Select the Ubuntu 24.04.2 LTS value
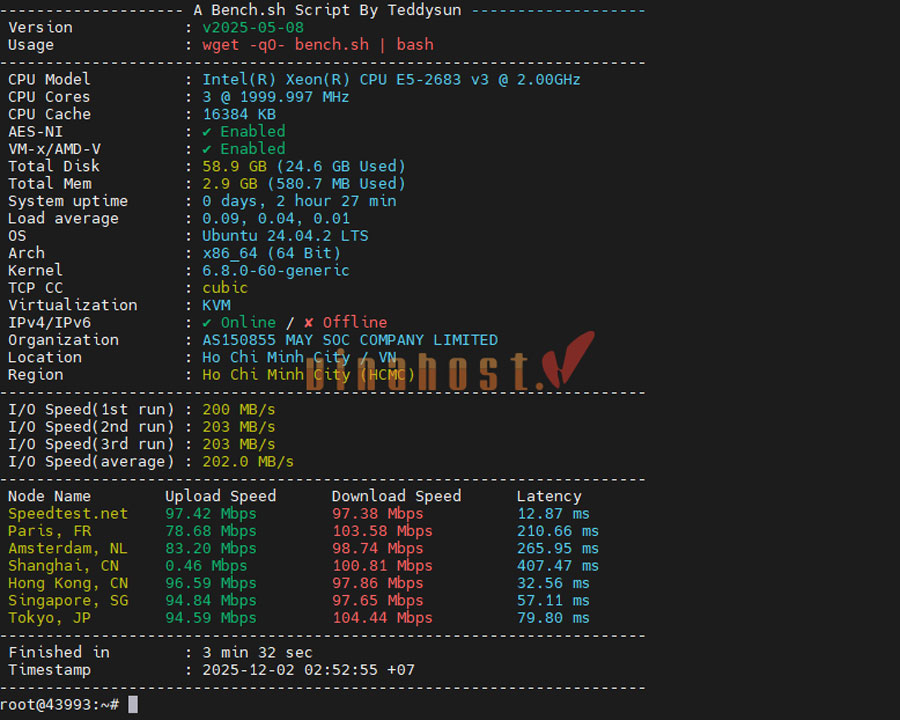 pos(285,236)
